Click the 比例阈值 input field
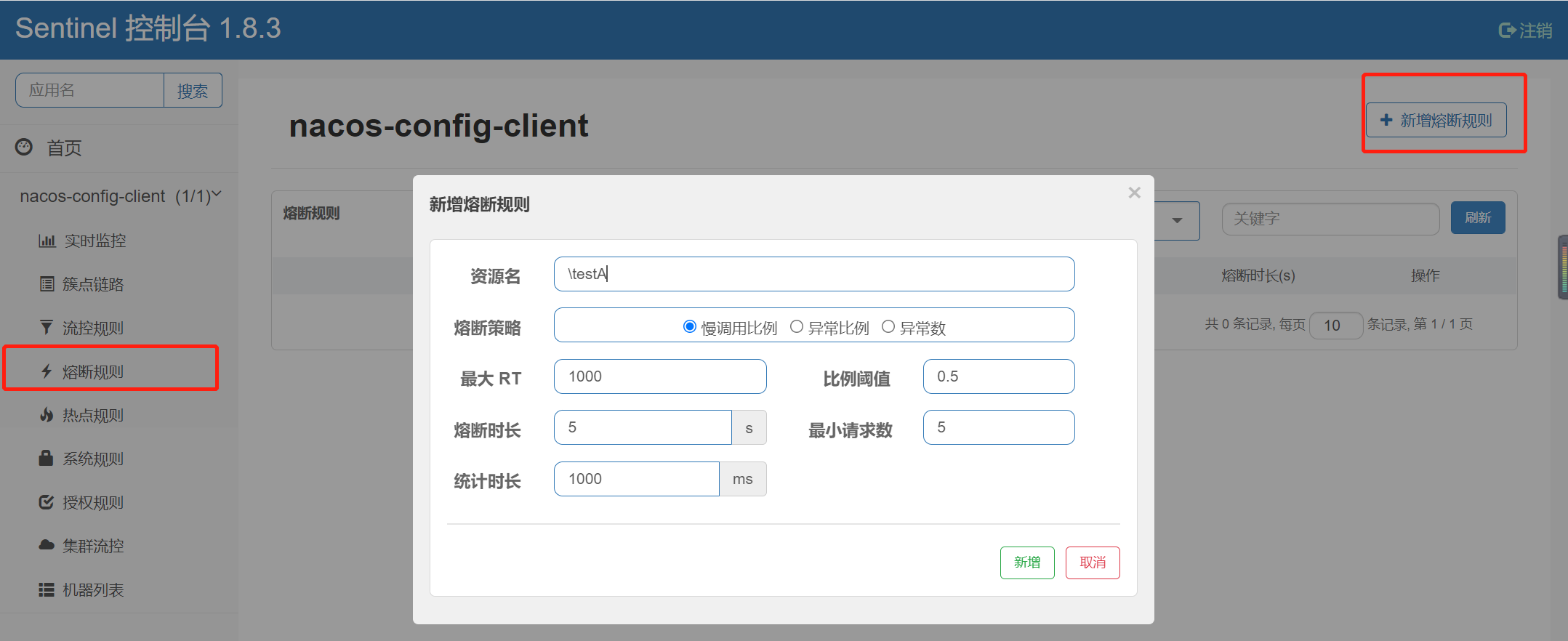The image size is (1568, 641). tap(999, 376)
